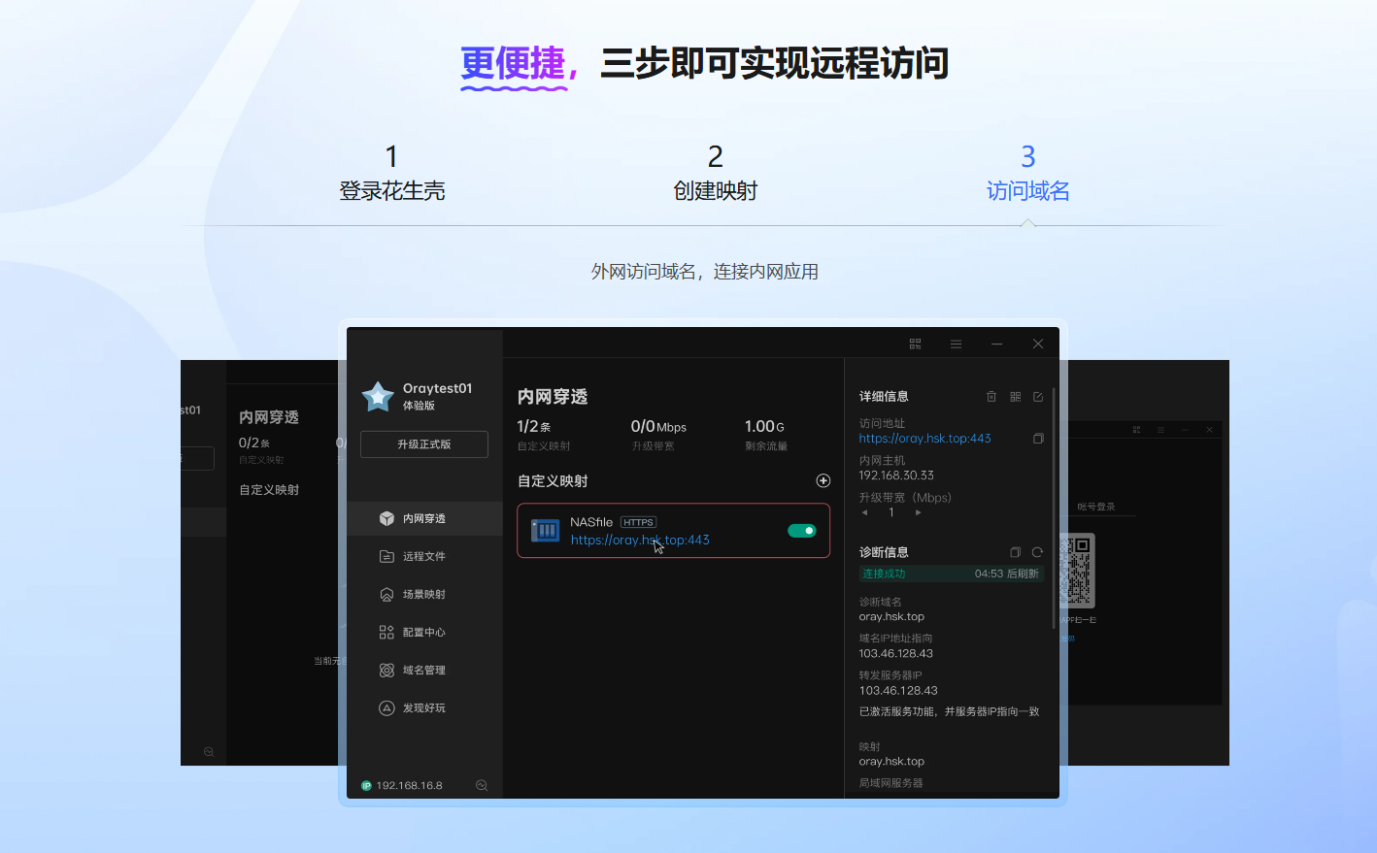Click the 帐号登录 tab in the right background window

coord(1096,507)
